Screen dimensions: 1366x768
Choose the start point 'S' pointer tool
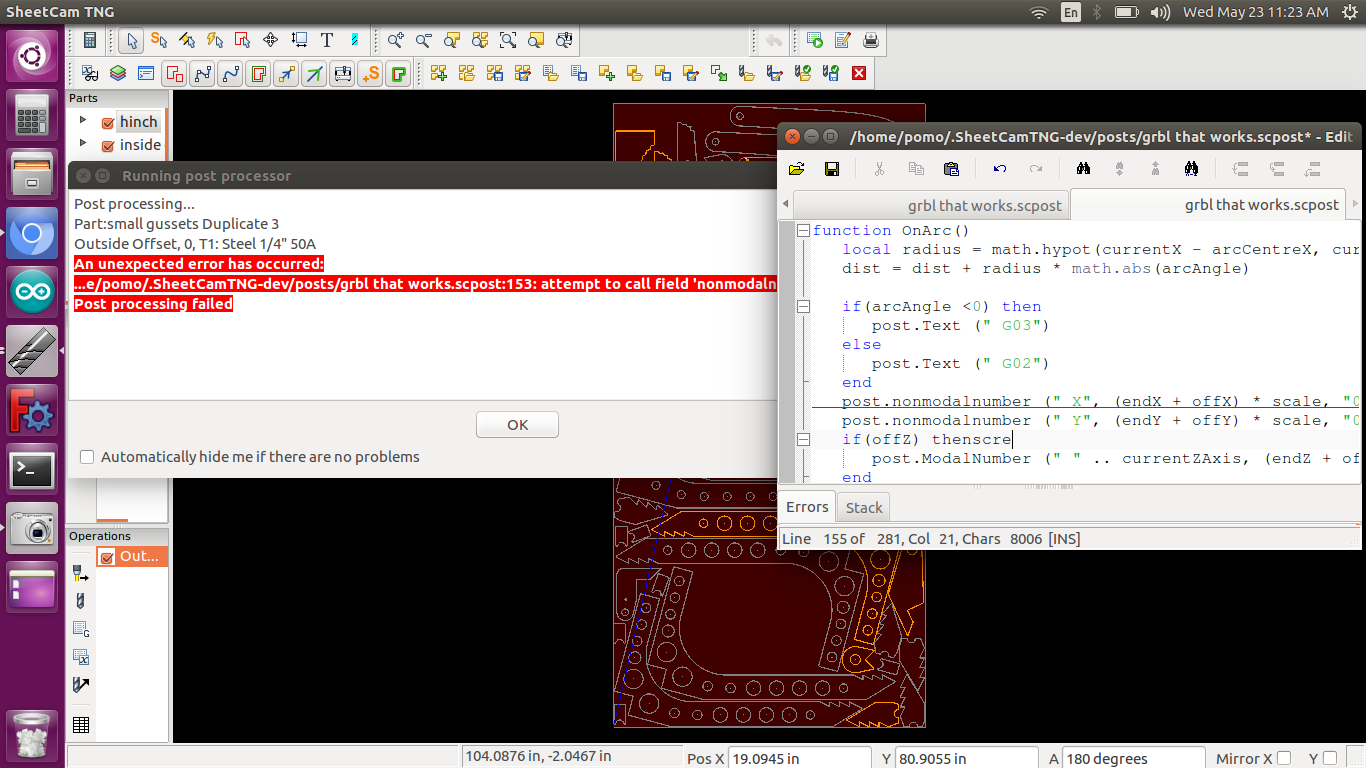(158, 40)
